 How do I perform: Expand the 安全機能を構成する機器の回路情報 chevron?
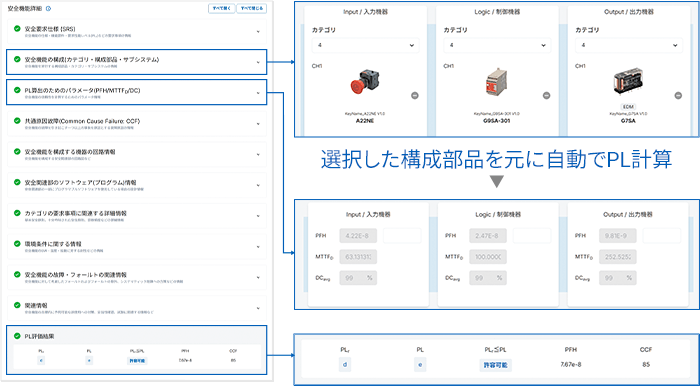[258, 155]
